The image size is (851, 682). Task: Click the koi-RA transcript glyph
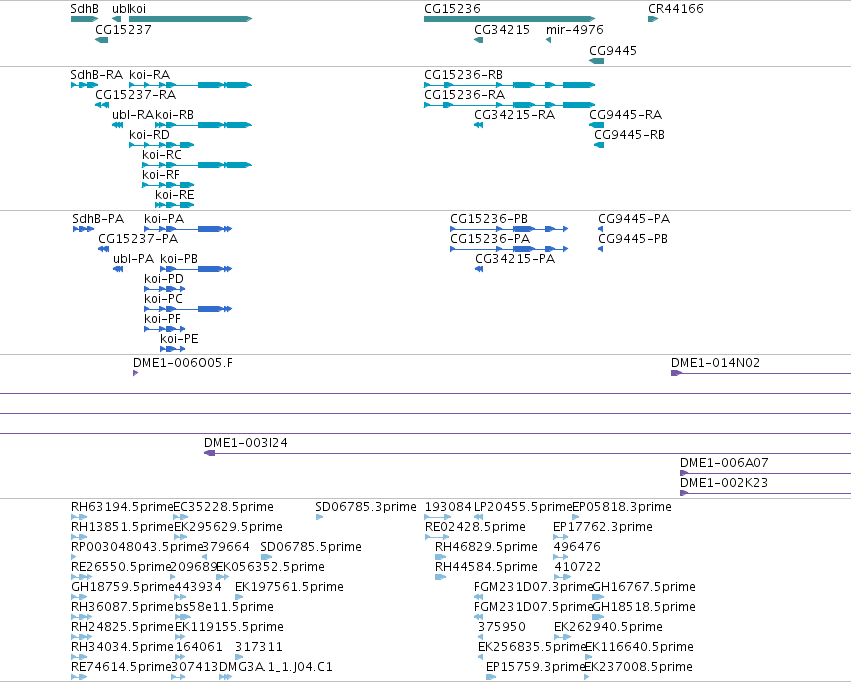point(190,85)
